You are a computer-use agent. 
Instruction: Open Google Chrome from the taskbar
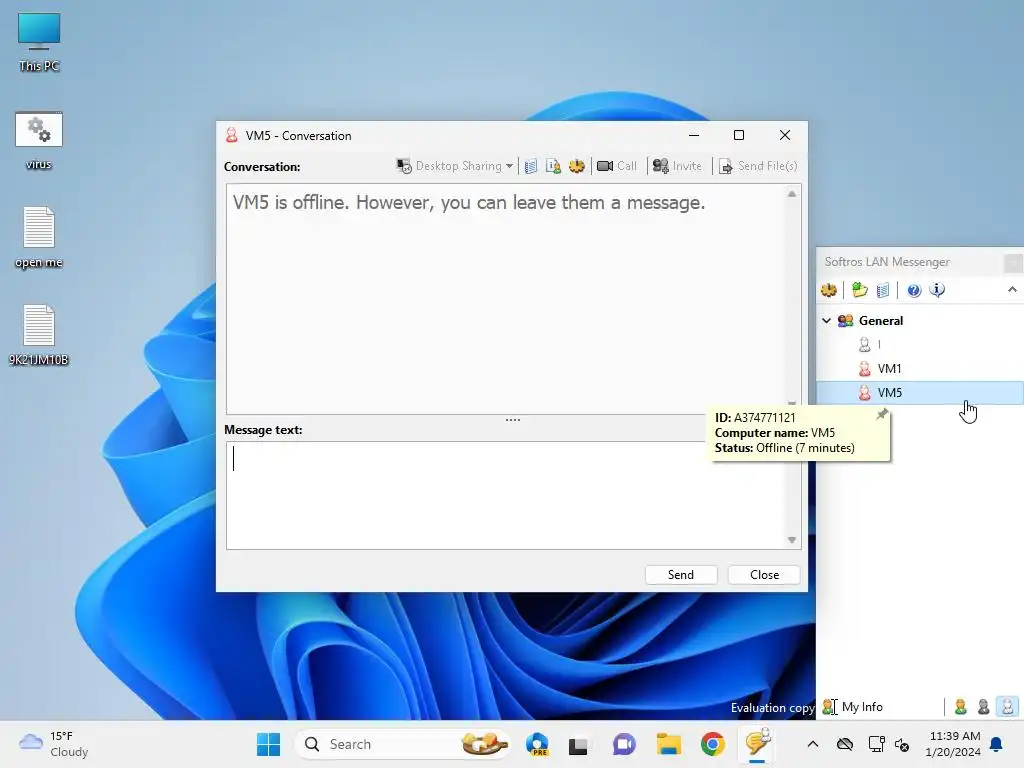(712, 744)
